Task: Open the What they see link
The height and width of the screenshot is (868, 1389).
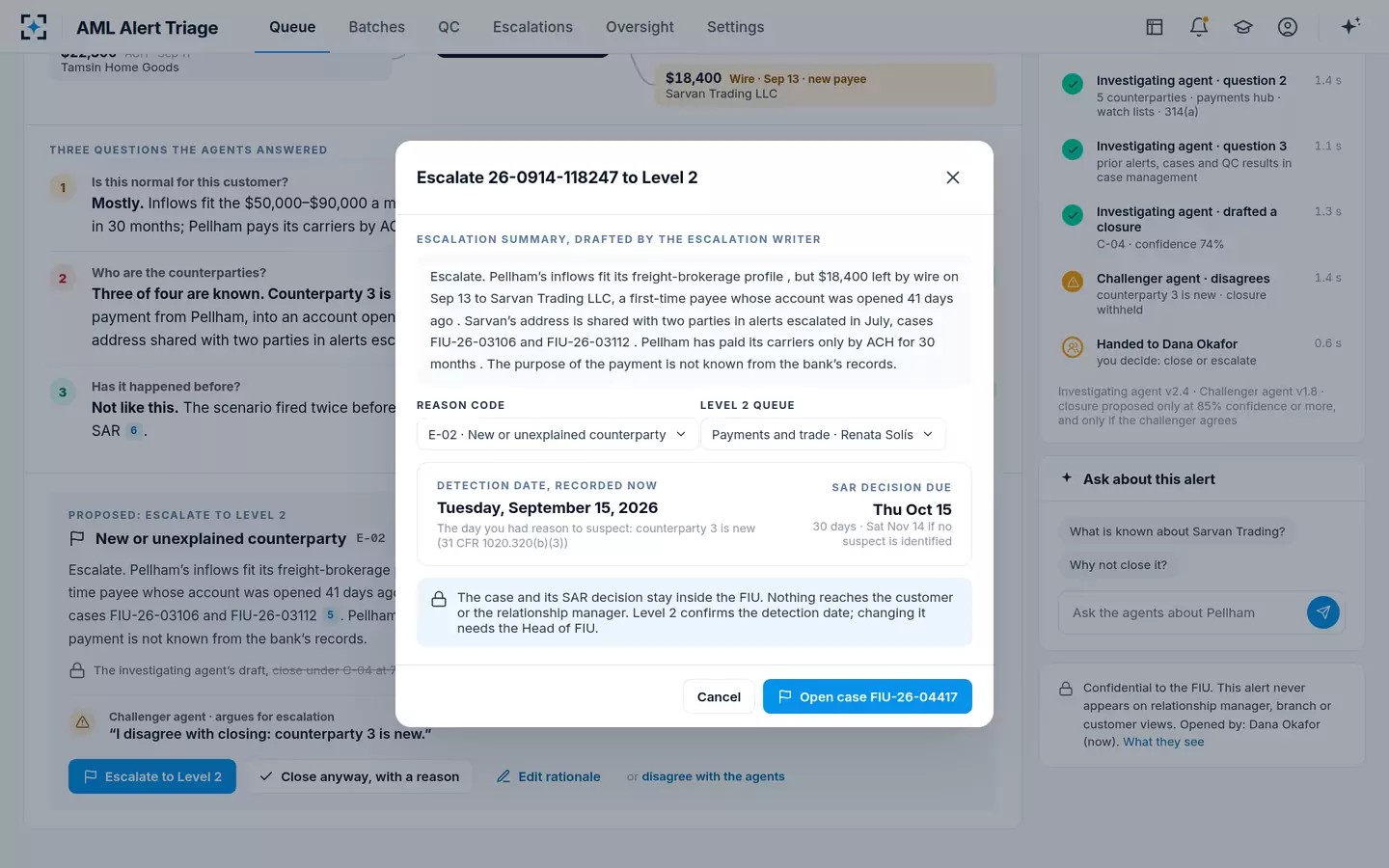Action: 1163,742
